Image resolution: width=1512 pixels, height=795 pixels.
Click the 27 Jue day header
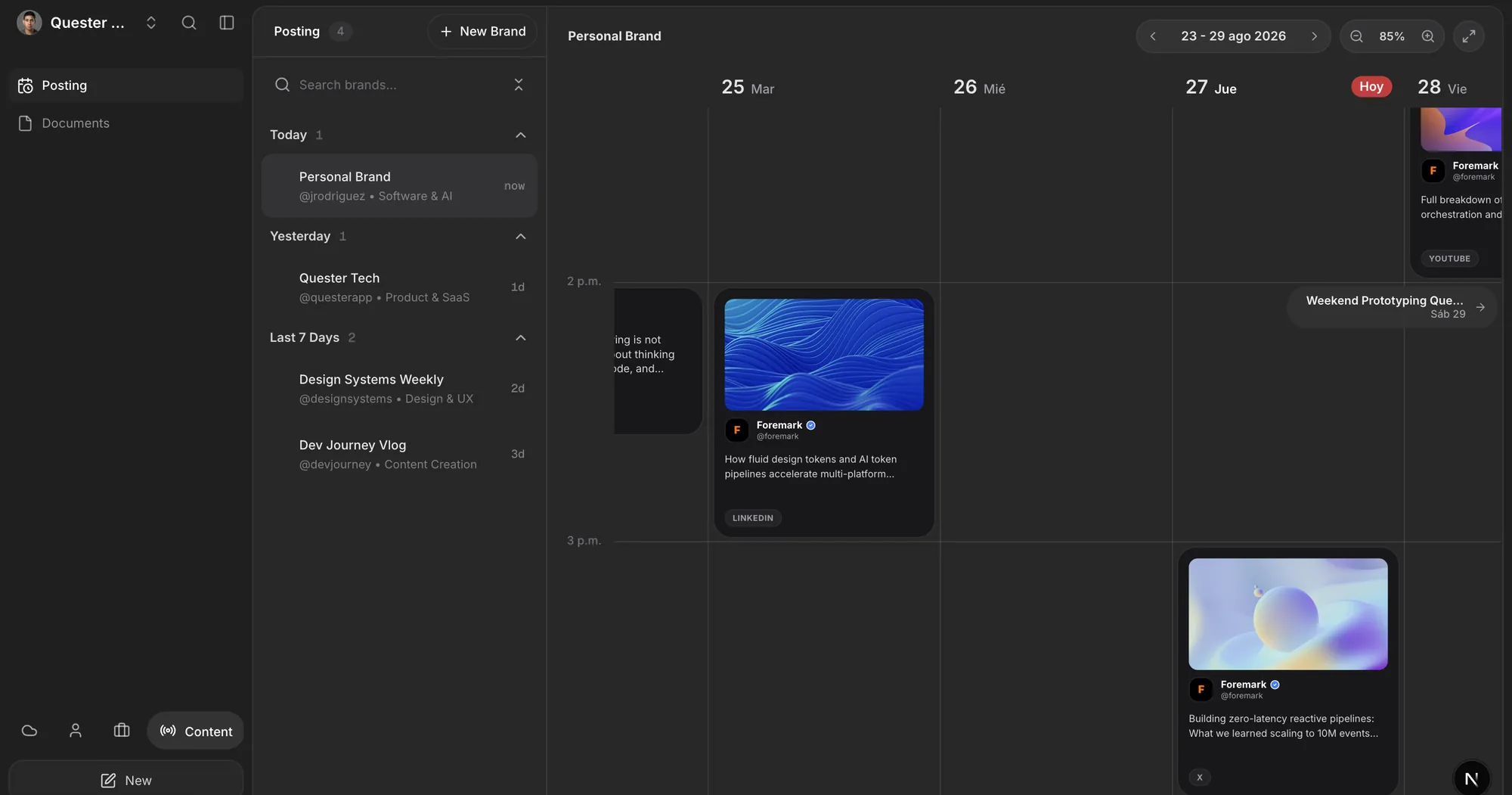[1211, 88]
